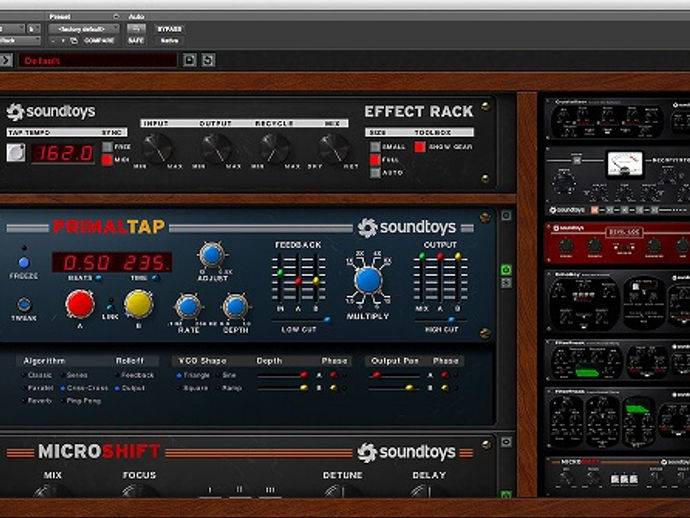
Task: Select Ping Pong algorithm
Action: click(81, 400)
